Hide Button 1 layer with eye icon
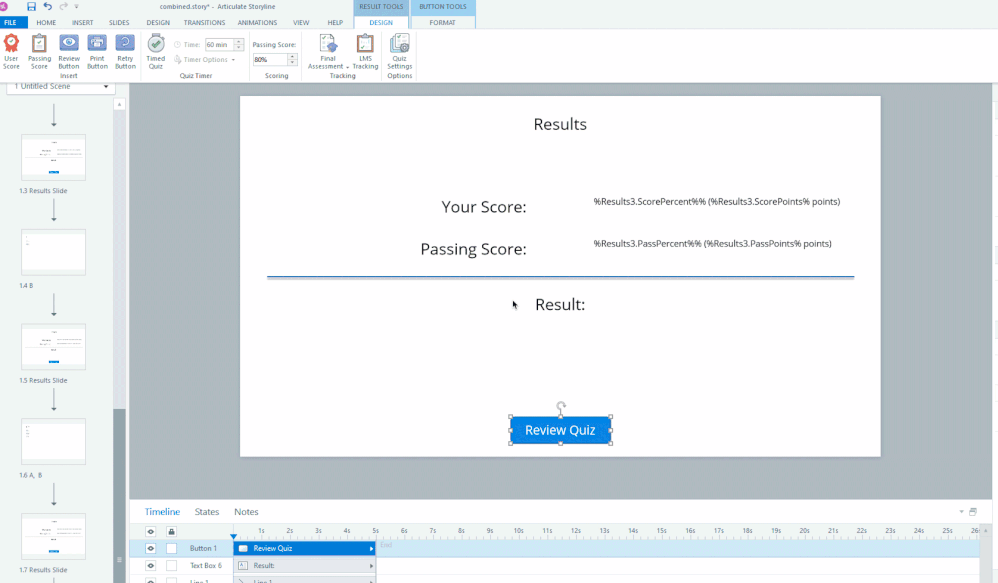Image resolution: width=998 pixels, height=583 pixels. 151,548
